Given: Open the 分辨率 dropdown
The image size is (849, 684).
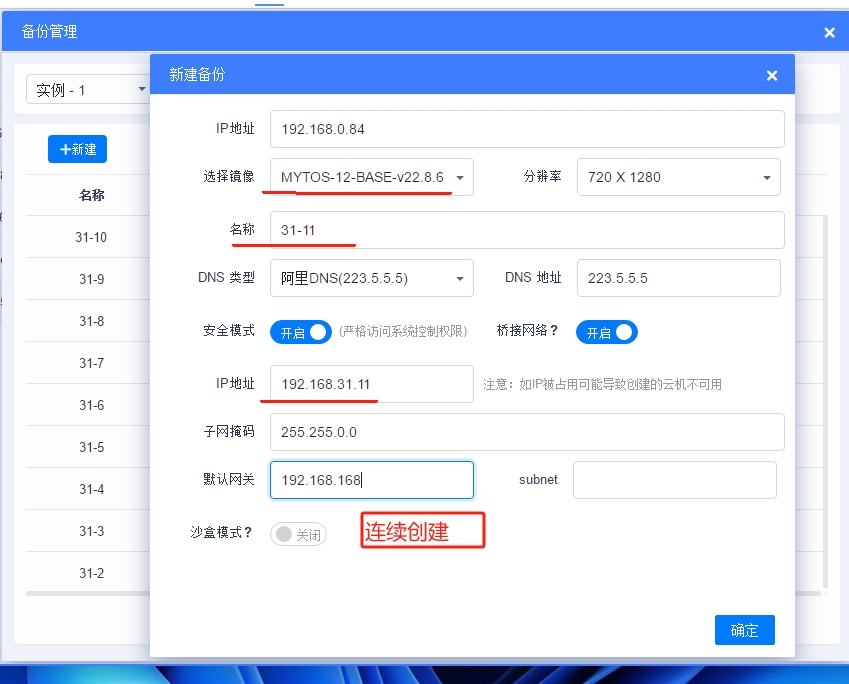Looking at the screenshot, I should (x=678, y=177).
